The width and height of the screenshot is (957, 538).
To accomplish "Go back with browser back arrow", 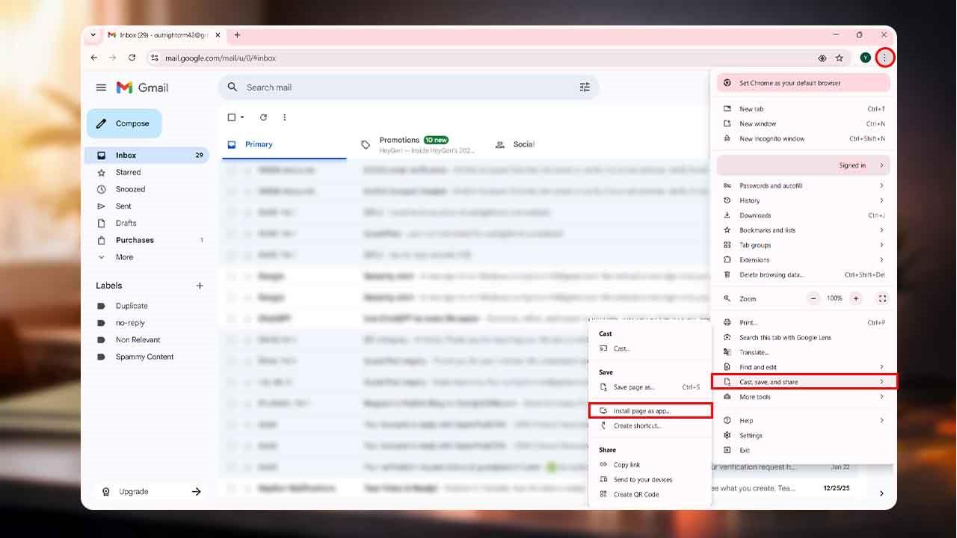I will point(94,58).
